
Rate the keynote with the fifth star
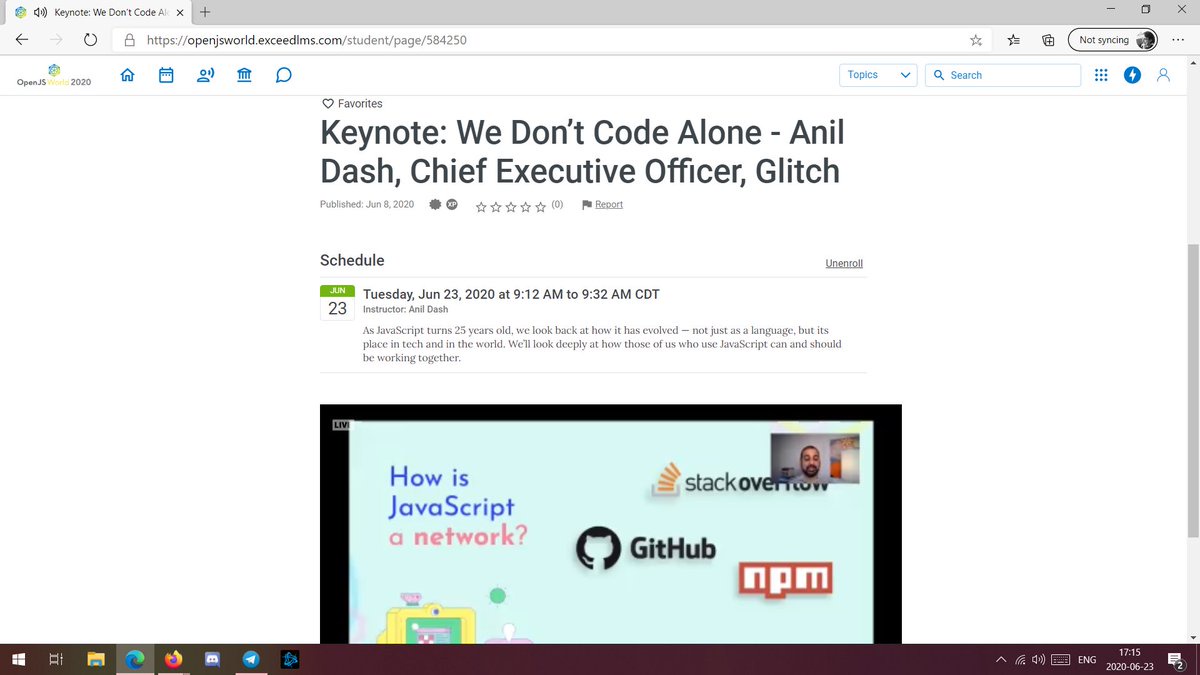point(541,206)
